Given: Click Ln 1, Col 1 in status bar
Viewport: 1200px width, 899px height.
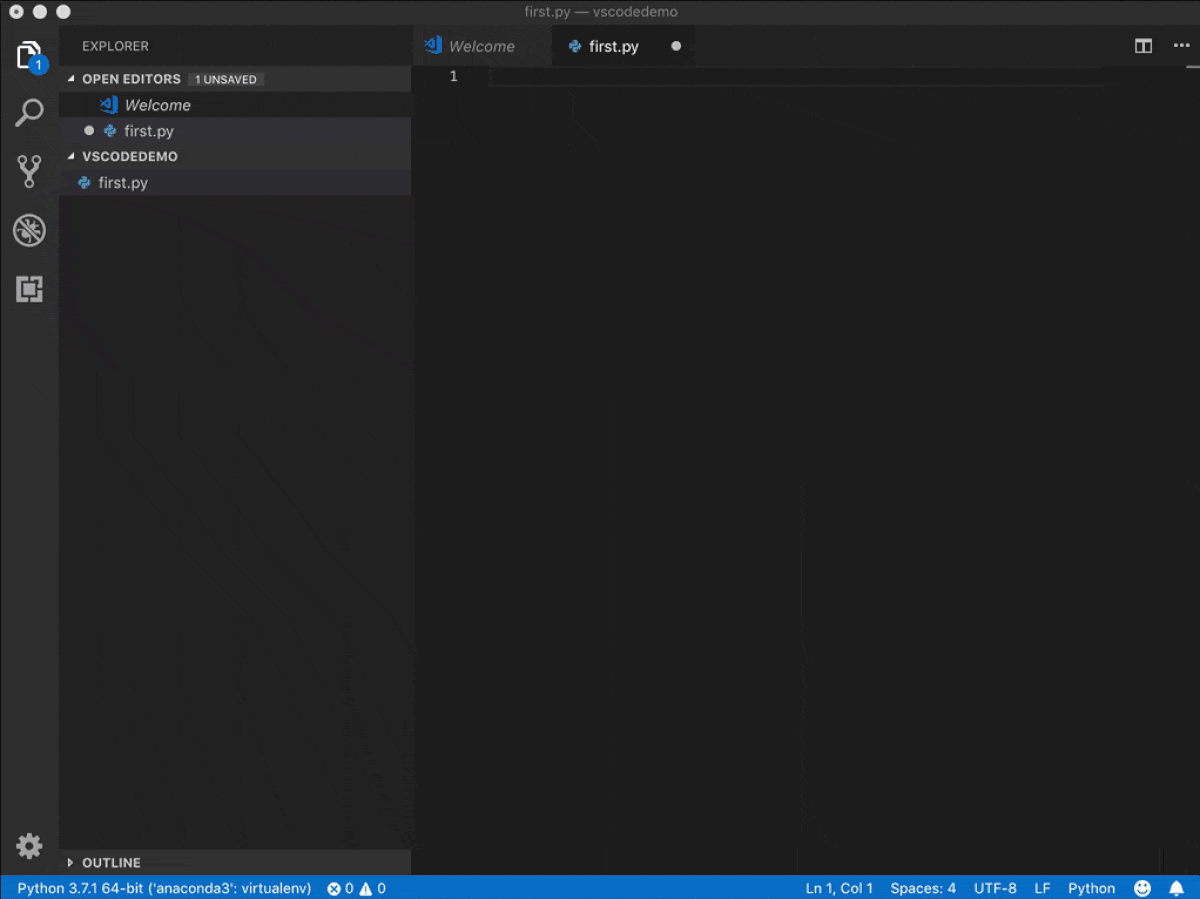Looking at the screenshot, I should point(839,888).
